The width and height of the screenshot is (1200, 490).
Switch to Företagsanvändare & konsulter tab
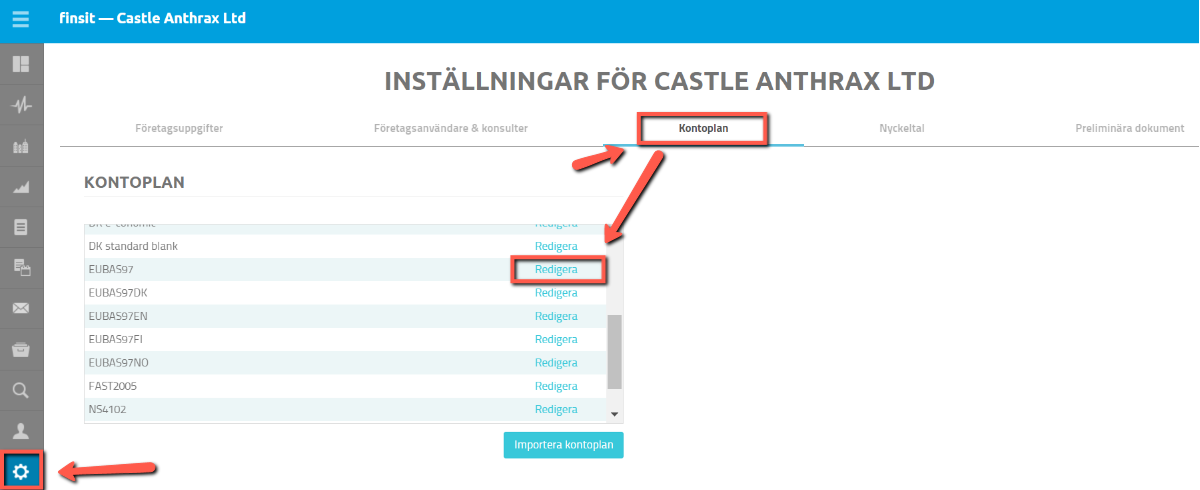(x=450, y=129)
